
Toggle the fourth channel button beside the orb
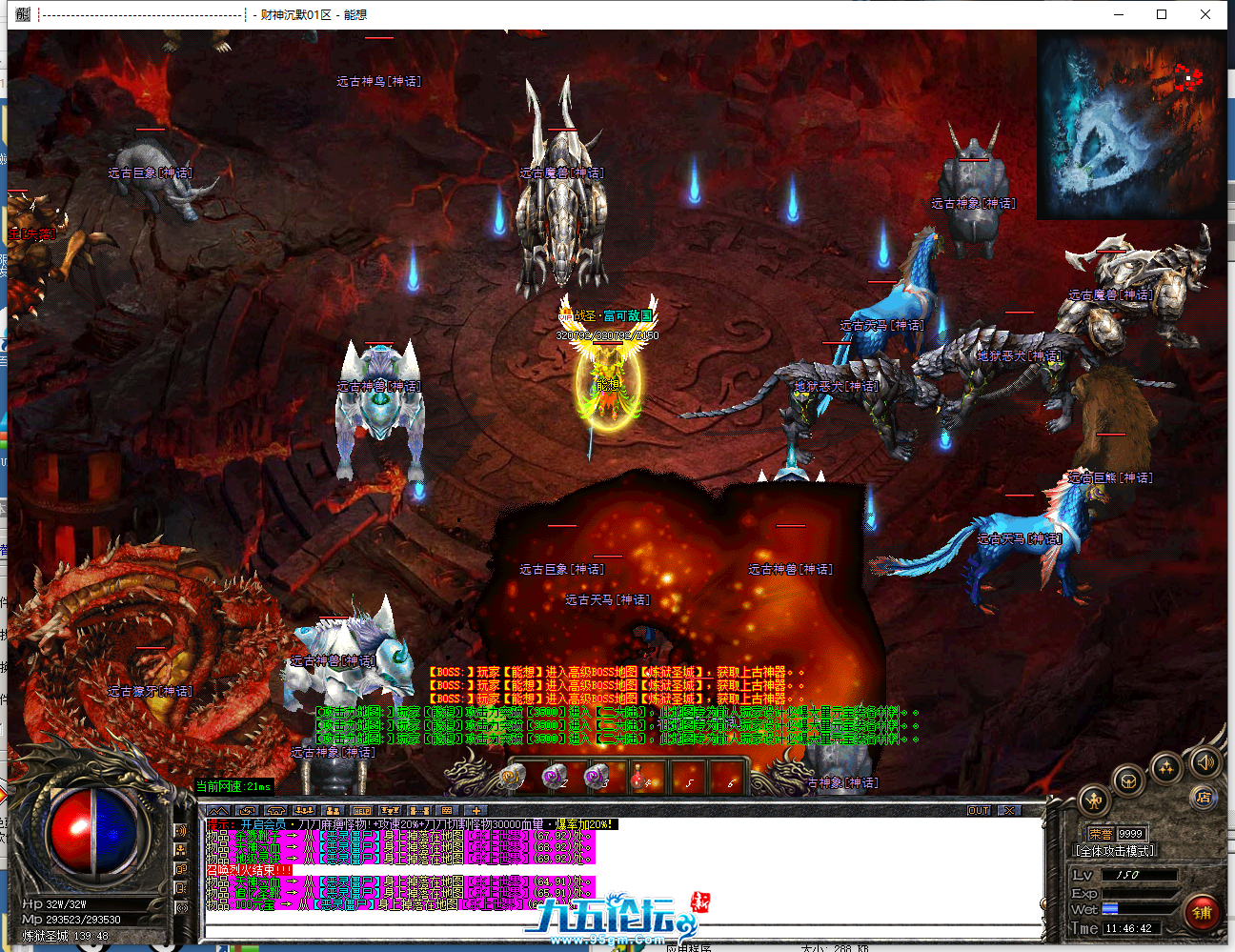click(181, 888)
